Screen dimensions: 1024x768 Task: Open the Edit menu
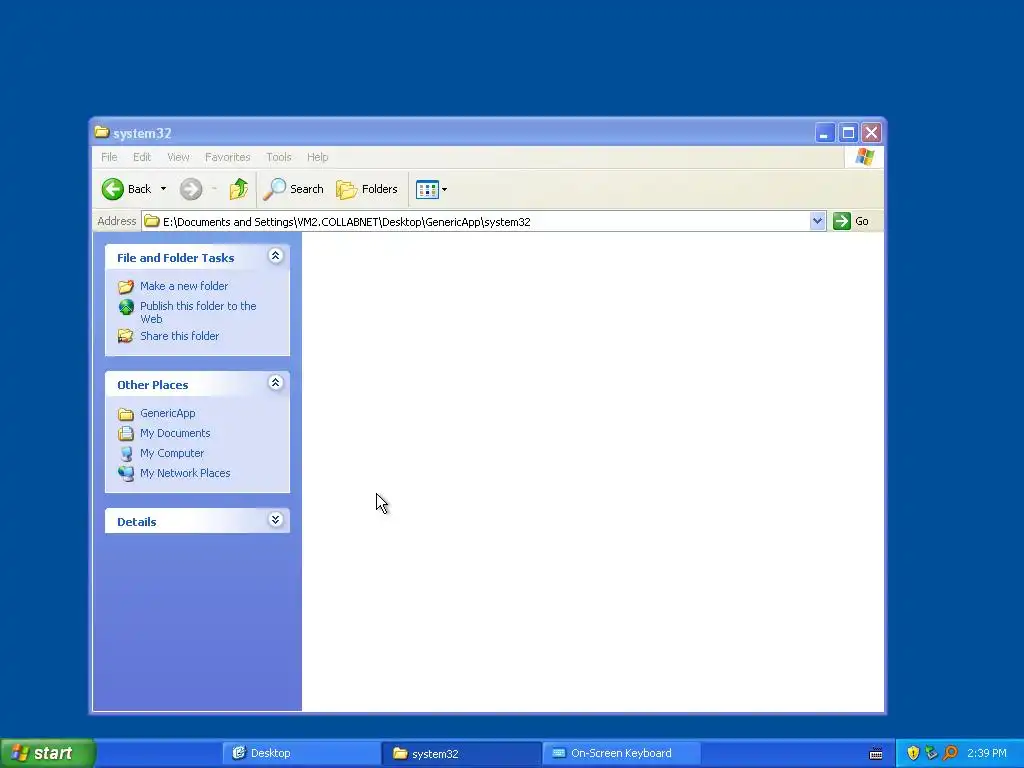(142, 157)
